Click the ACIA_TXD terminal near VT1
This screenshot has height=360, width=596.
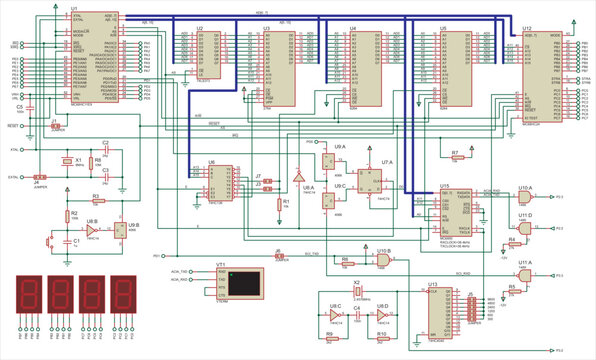[191, 272]
